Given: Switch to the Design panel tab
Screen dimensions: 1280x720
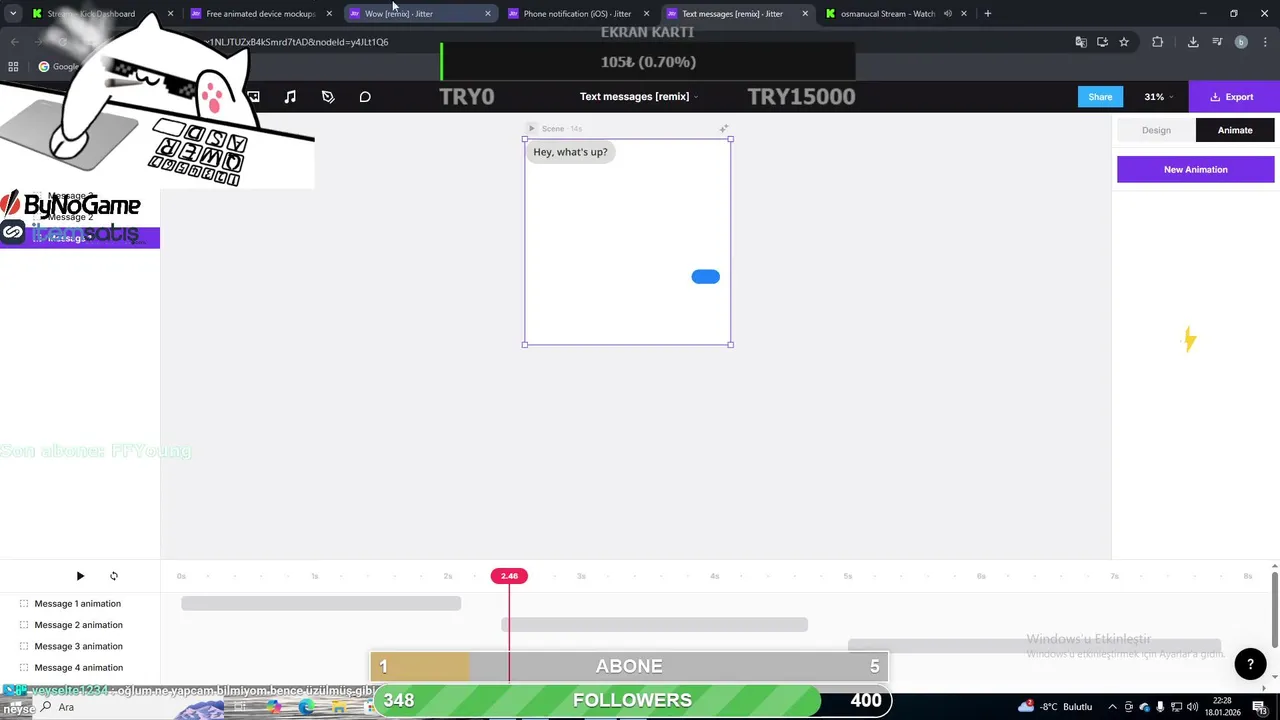Looking at the screenshot, I should [1156, 130].
